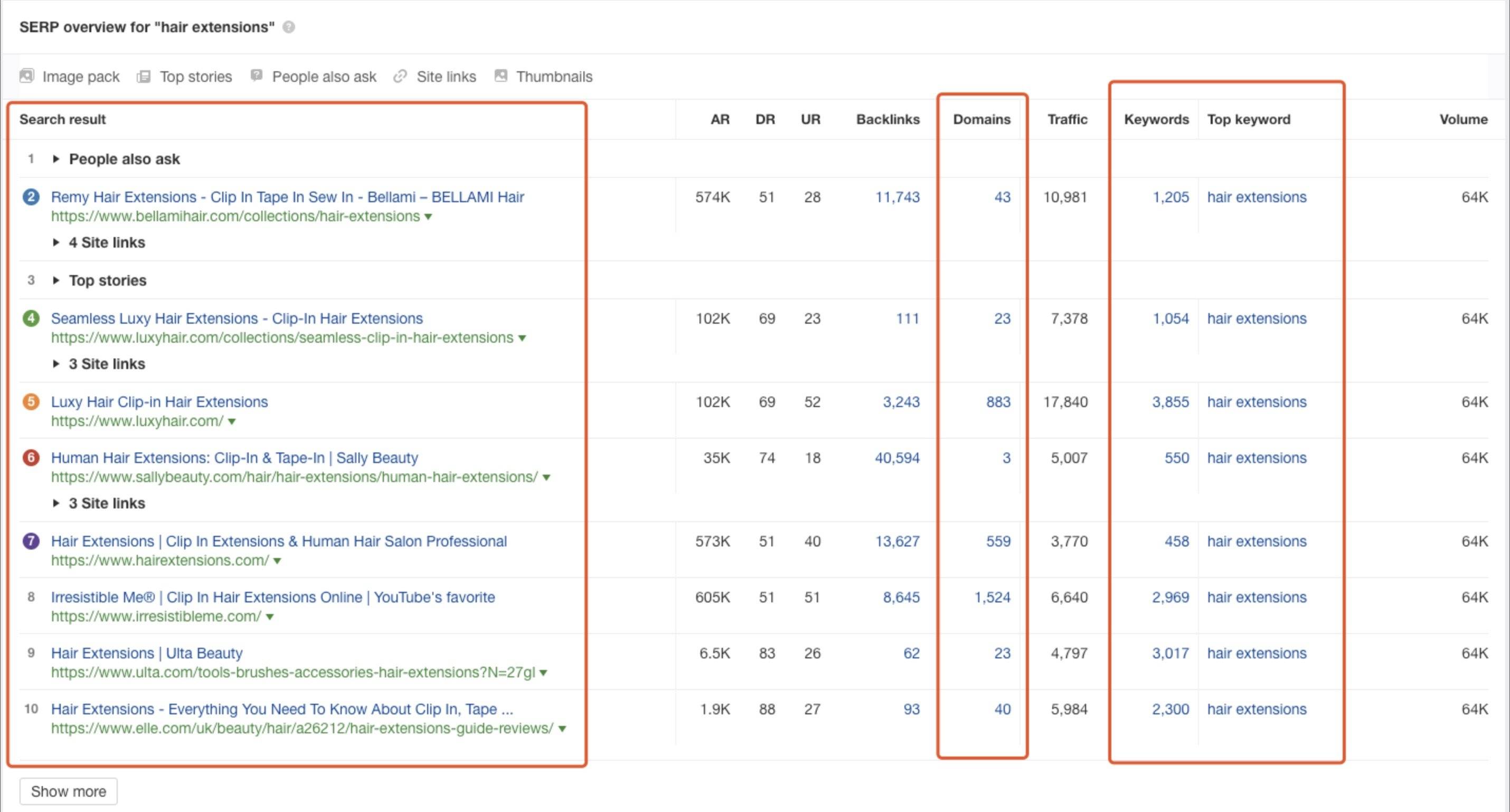Open Remy Hair Extensions Bellami result title
1510x812 pixels.
pos(287,197)
